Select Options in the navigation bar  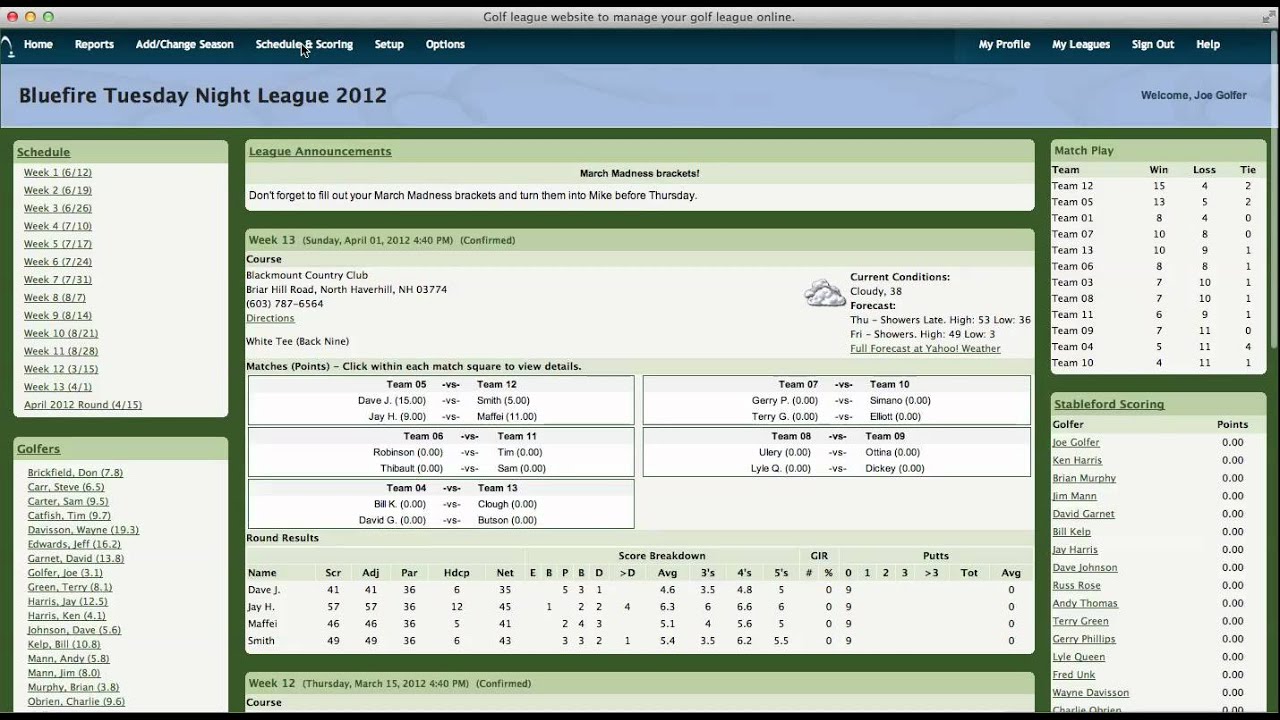coord(445,44)
